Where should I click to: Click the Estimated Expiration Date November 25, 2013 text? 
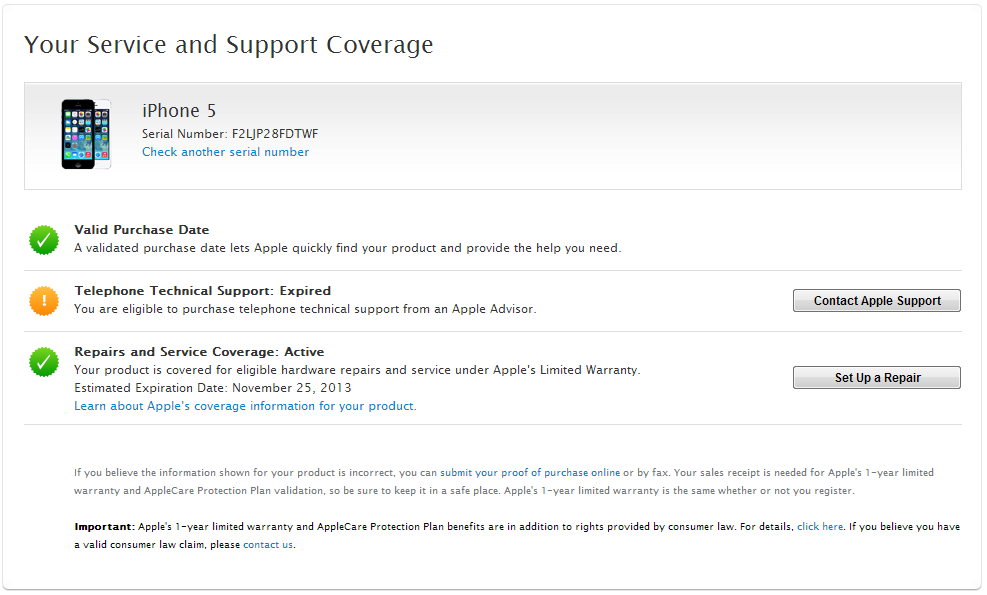pyautogui.click(x=213, y=388)
